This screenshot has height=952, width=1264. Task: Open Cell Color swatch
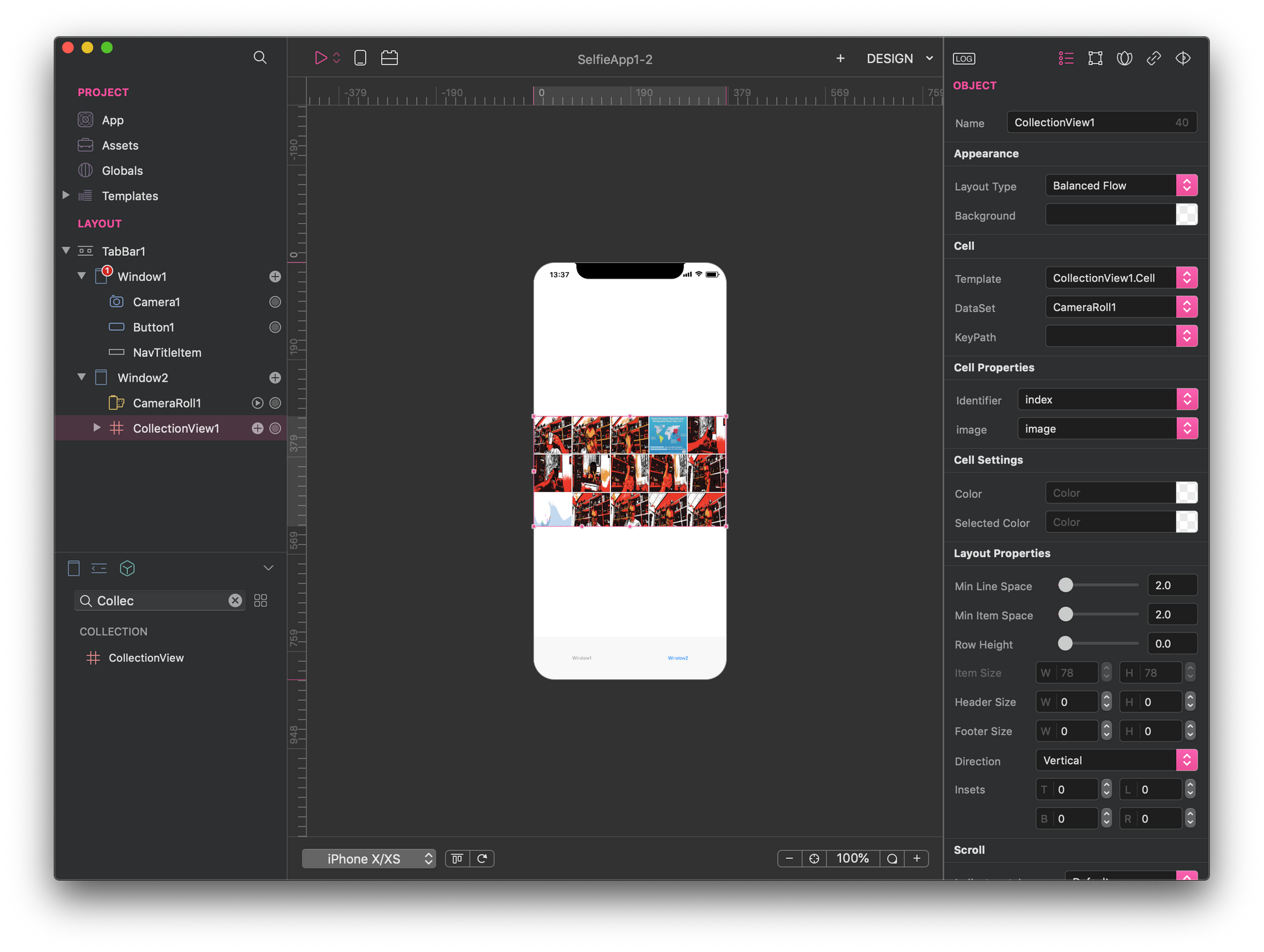(1186, 493)
